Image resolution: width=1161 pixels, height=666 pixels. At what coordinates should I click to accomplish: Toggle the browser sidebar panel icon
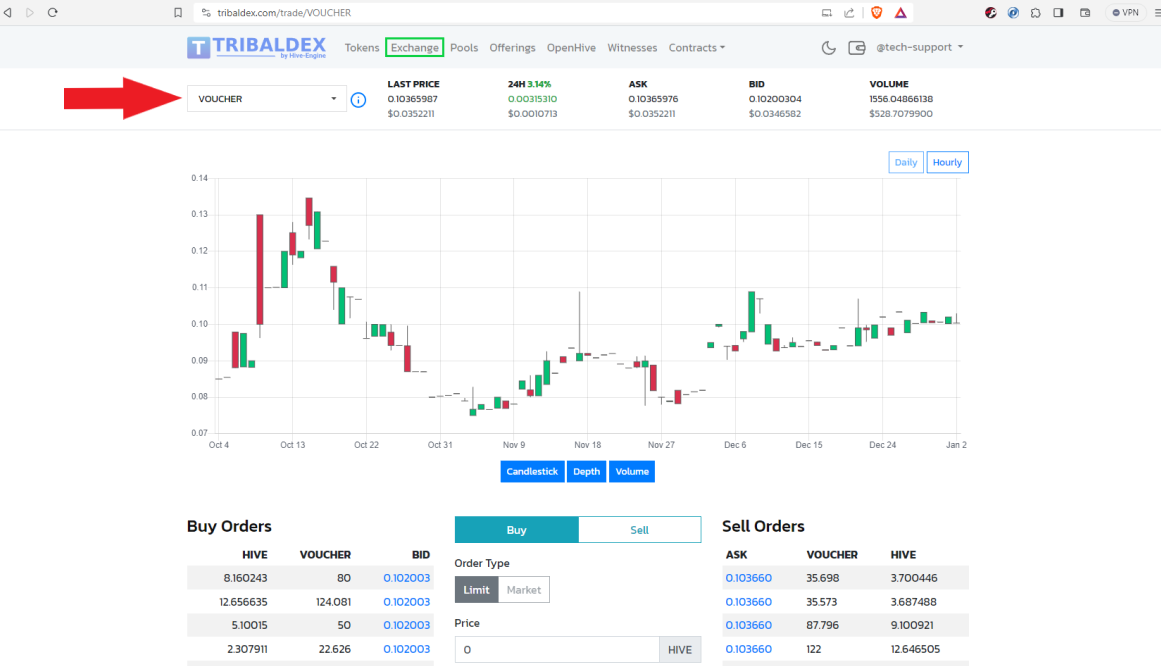(1058, 13)
